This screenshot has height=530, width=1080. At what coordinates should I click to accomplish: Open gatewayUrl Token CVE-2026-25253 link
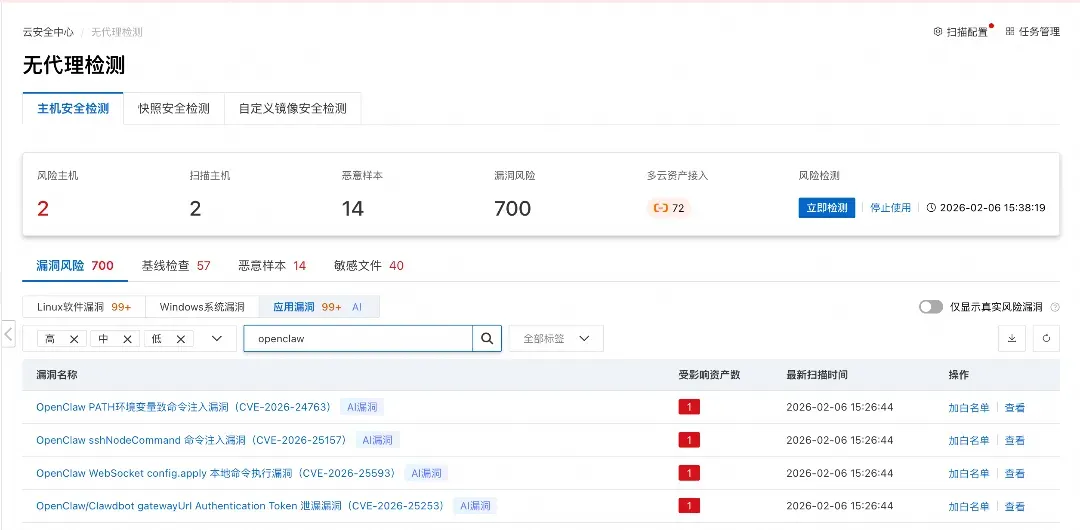pos(240,506)
